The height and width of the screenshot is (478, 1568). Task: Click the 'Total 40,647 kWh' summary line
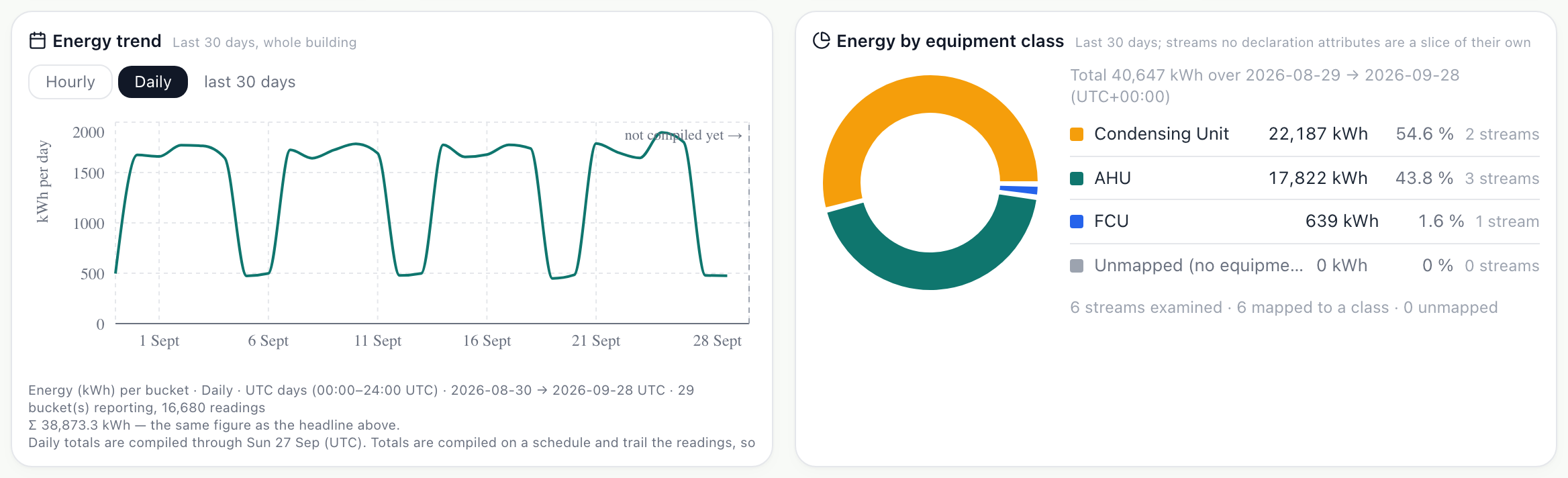point(1265,85)
